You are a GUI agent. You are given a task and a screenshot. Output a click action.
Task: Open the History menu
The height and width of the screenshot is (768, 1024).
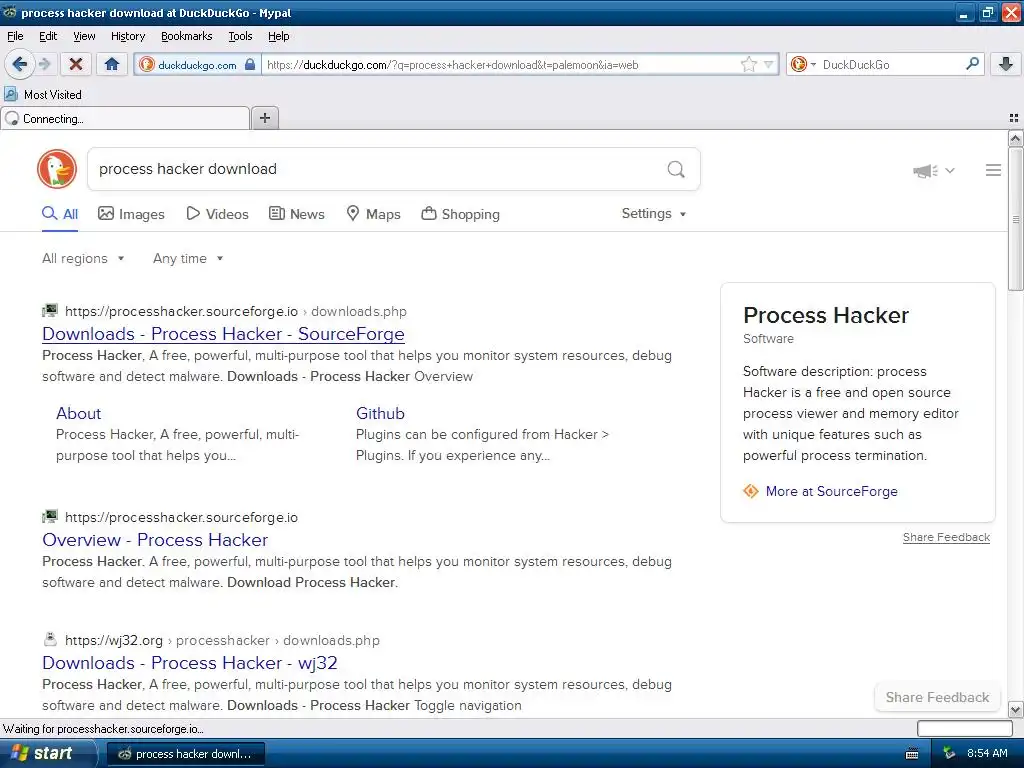[128, 36]
